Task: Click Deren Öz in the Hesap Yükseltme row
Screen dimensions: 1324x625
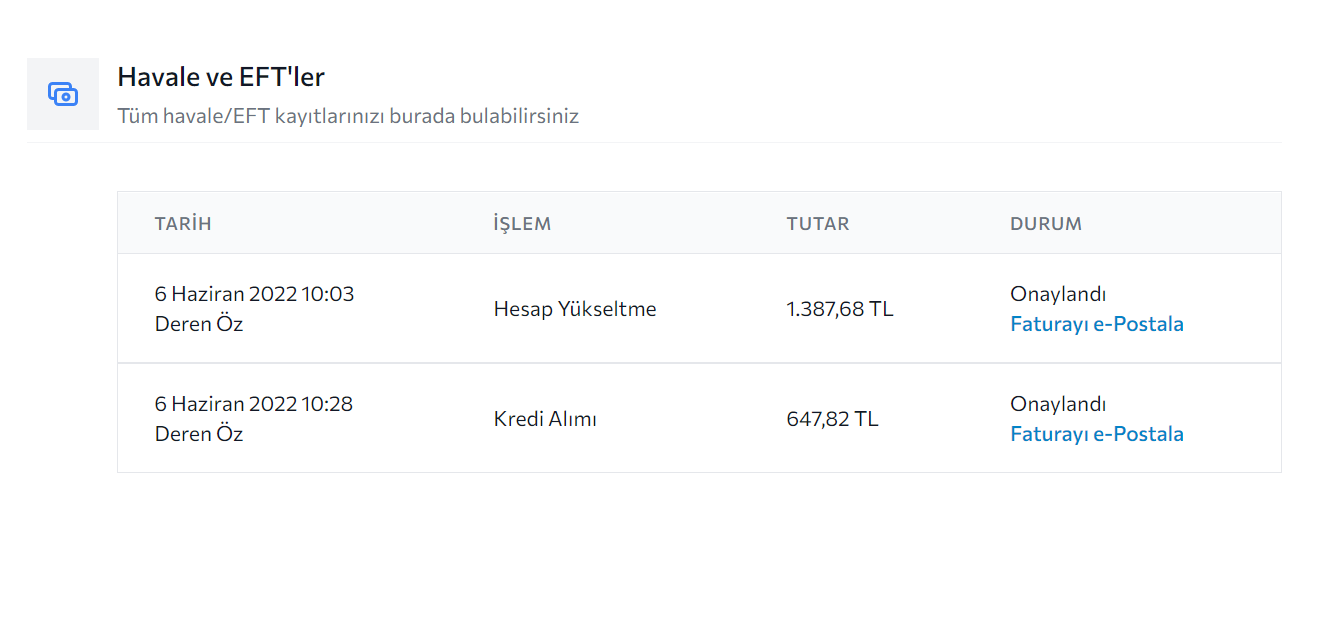Action: pos(199,324)
